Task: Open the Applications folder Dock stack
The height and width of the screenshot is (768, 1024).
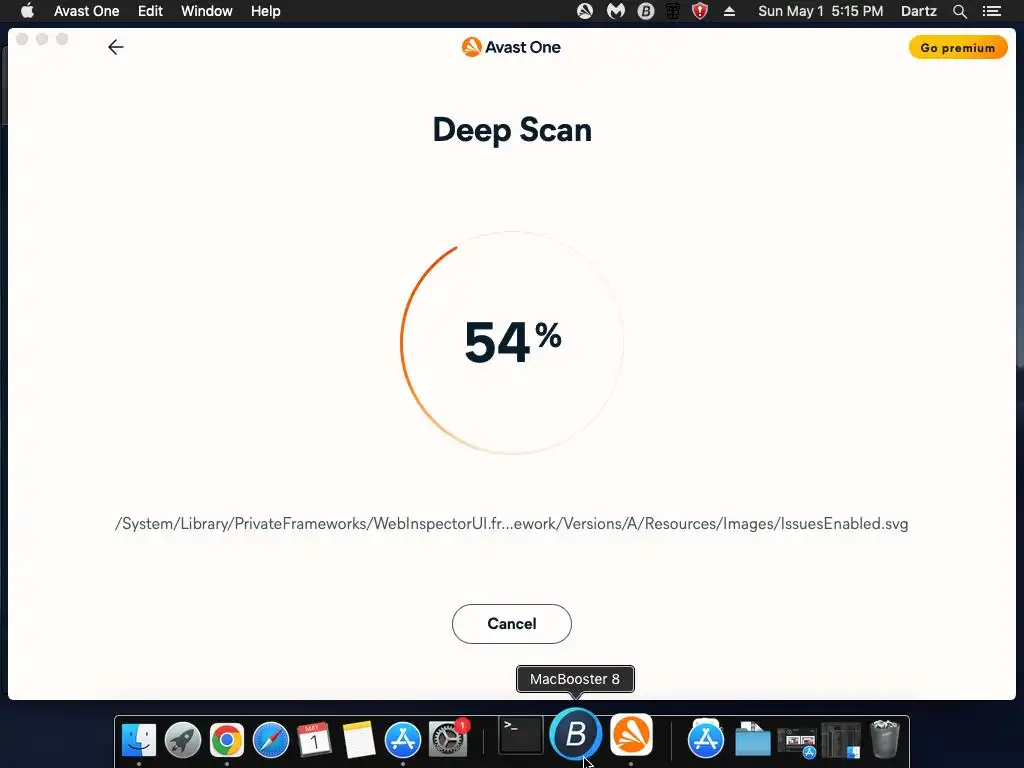Action: [x=706, y=738]
